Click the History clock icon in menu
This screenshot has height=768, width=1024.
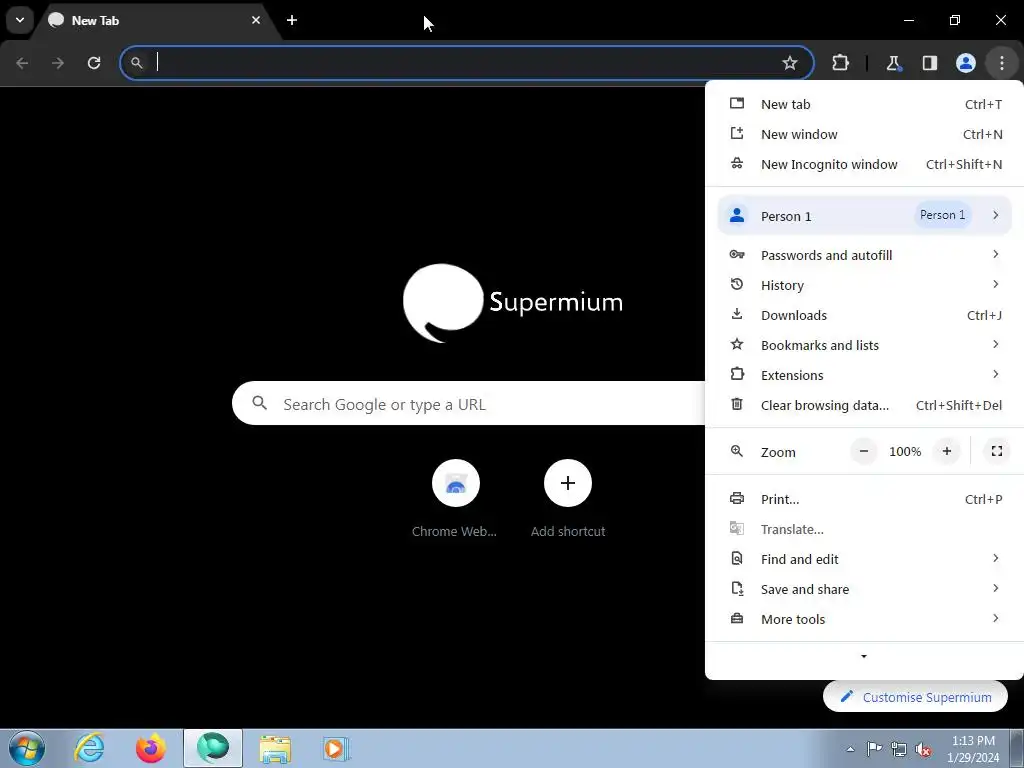point(737,284)
